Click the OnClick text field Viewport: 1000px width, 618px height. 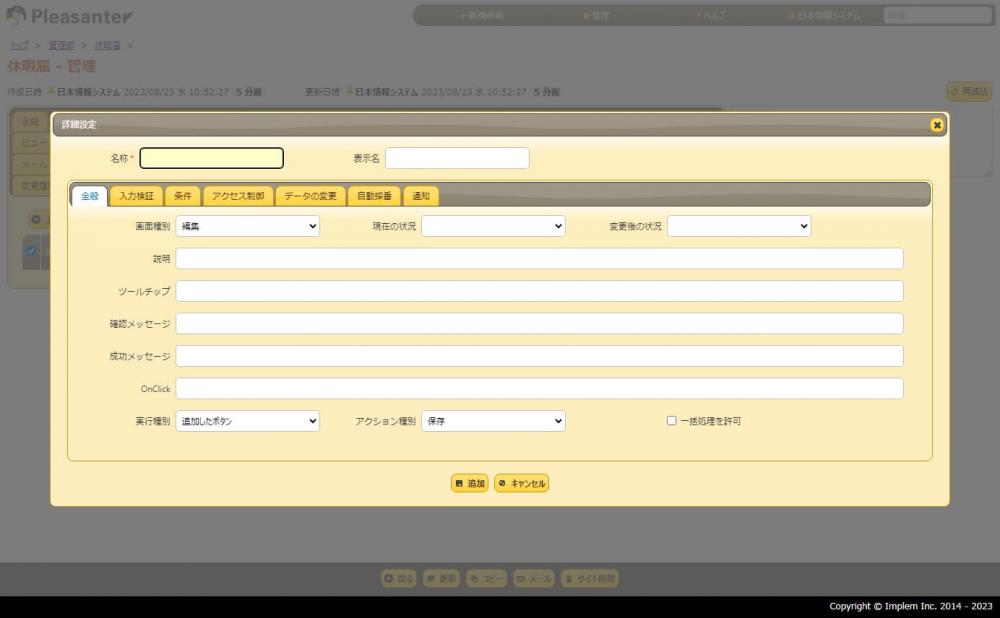tap(539, 389)
